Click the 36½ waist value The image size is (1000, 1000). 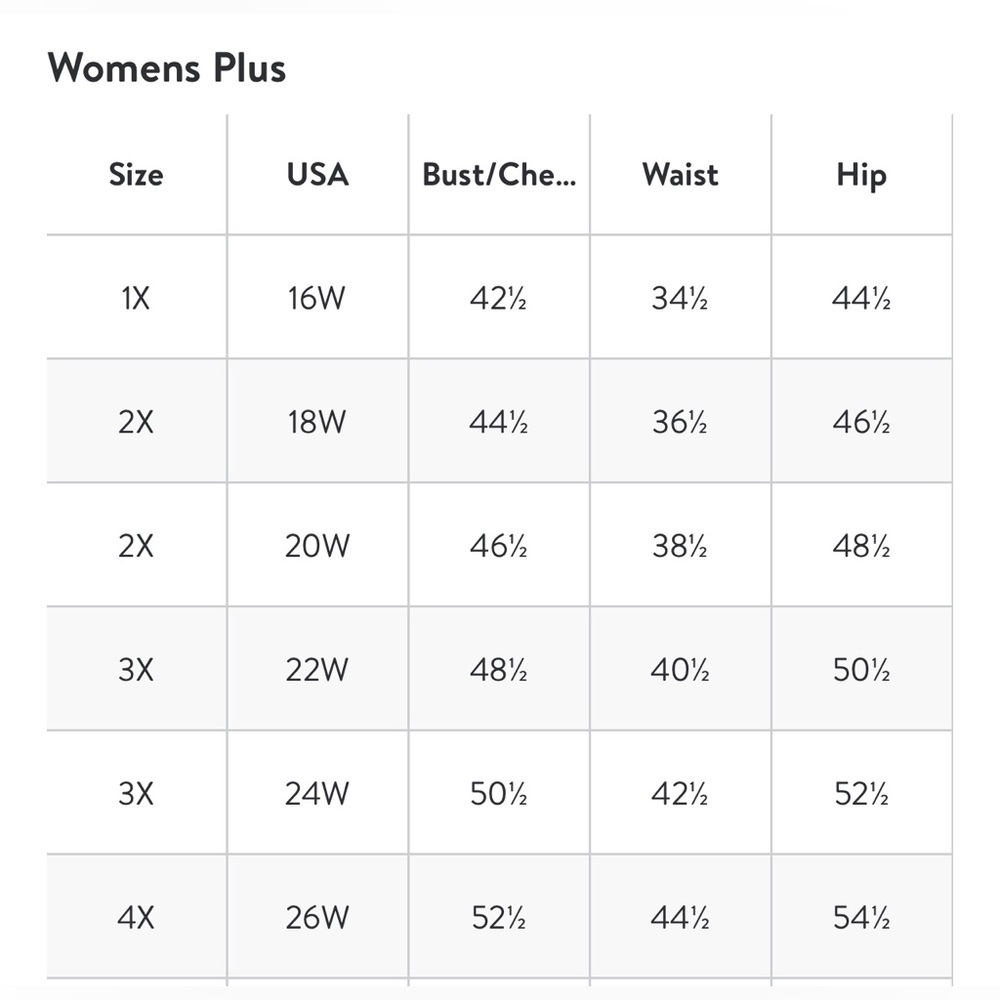coord(680,422)
